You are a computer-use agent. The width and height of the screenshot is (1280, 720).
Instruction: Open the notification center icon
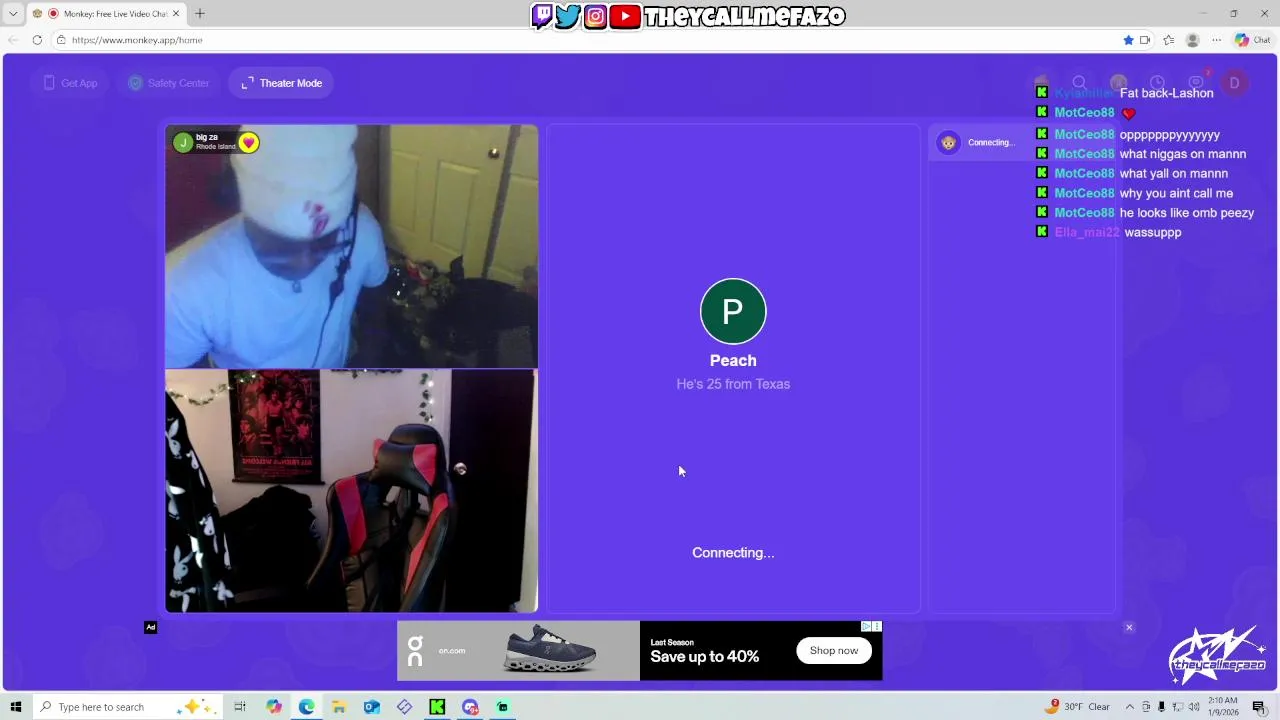[1258, 707]
